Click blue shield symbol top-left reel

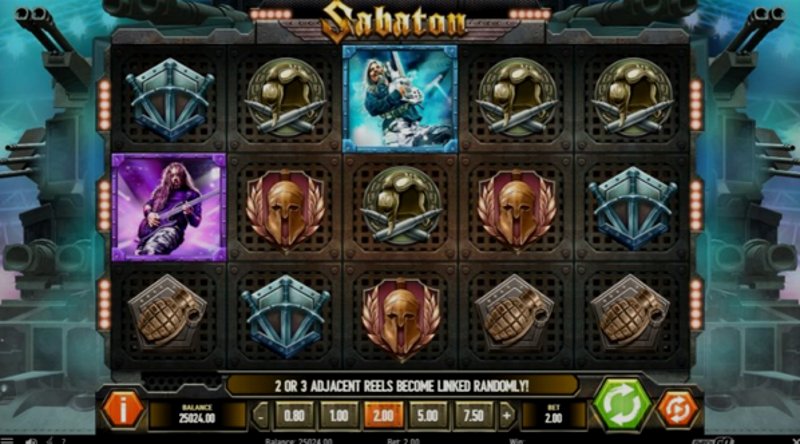[169, 99]
